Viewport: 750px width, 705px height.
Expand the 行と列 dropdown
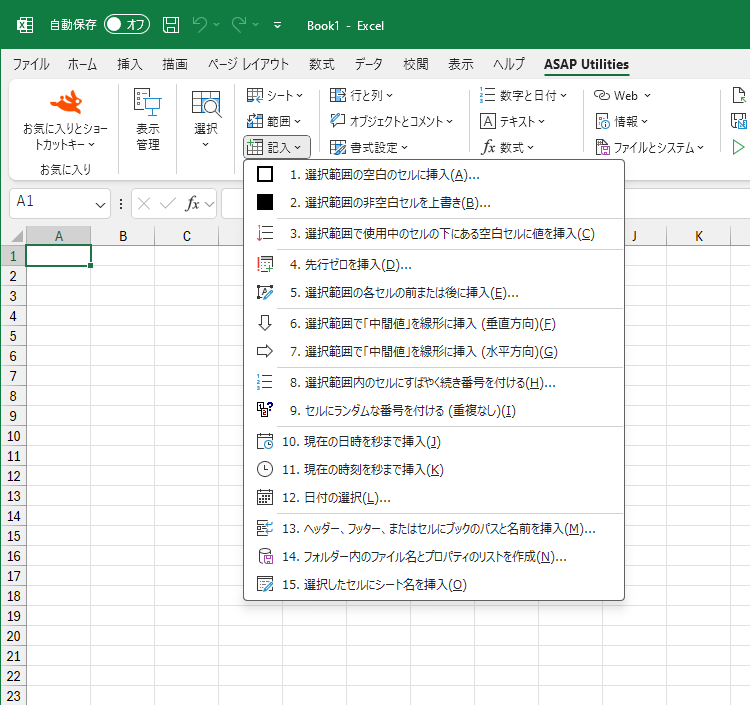tap(361, 96)
